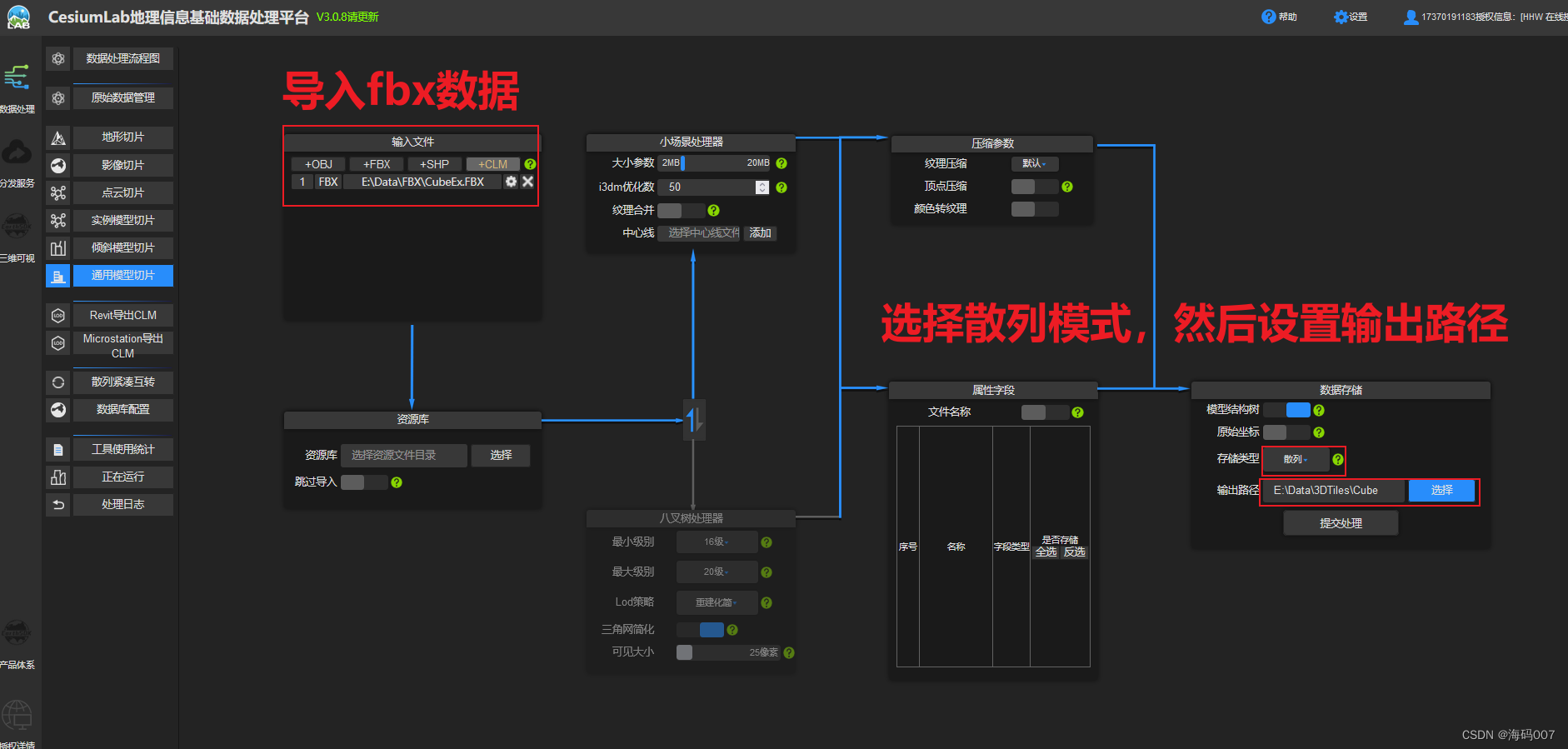
Task: Click the globe icon beside 数据库配置
Action: click(x=58, y=410)
